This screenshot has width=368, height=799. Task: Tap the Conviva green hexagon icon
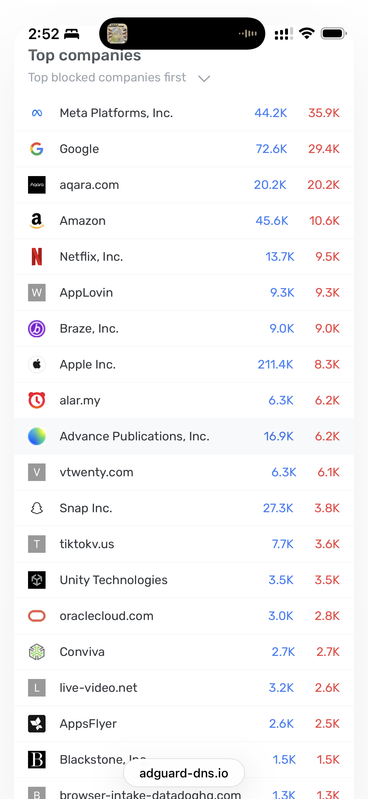pos(37,652)
